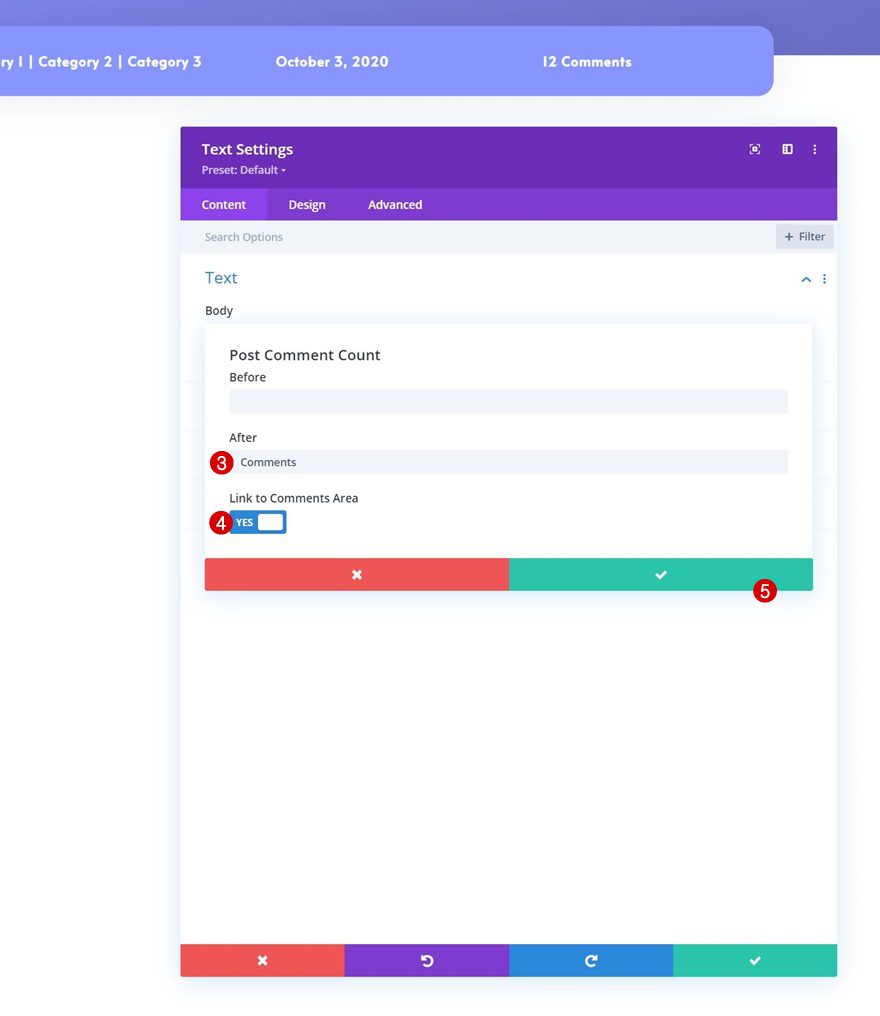The height and width of the screenshot is (1016, 880).
Task: Select the Content tab
Action: point(224,204)
